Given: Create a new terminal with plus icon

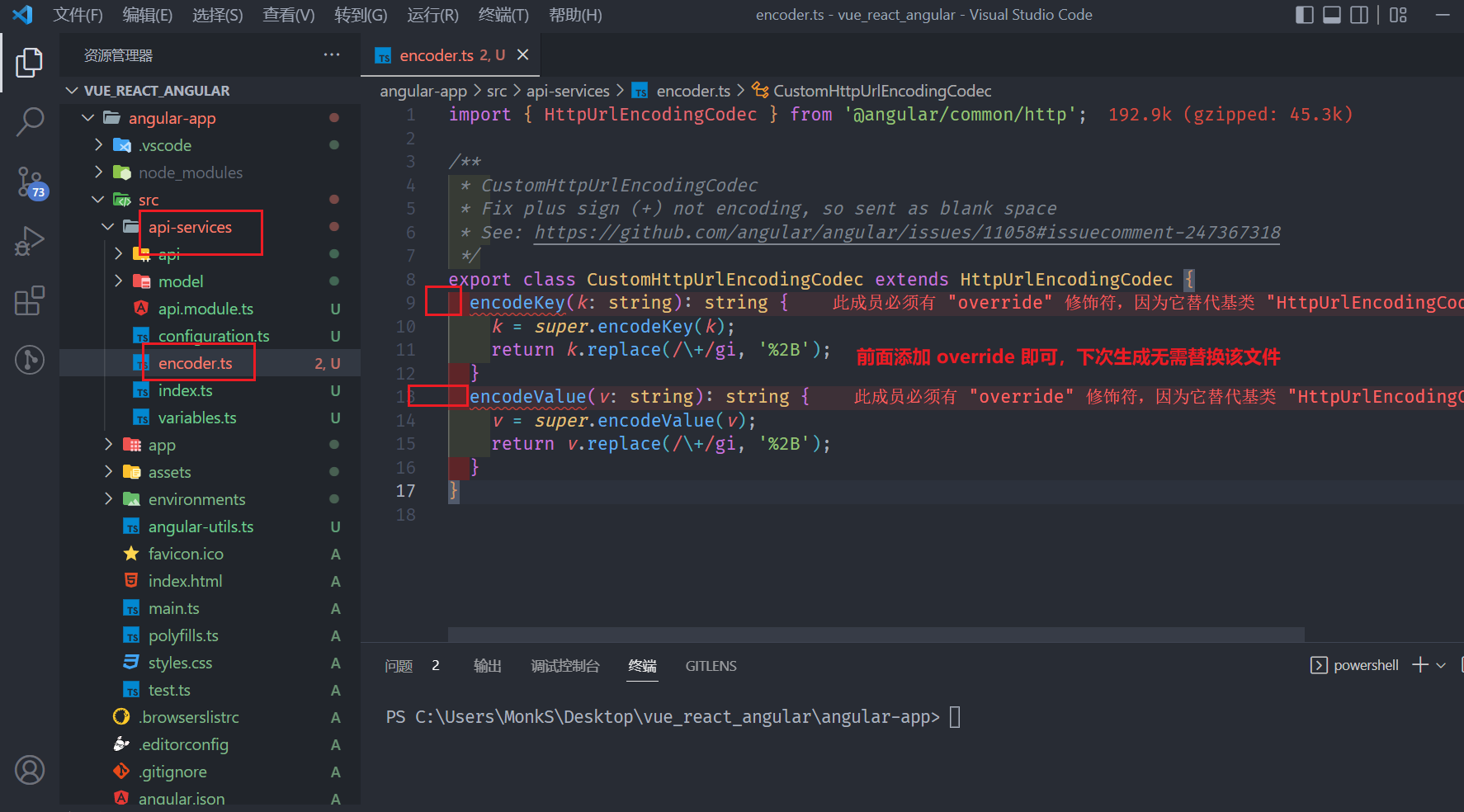Looking at the screenshot, I should 1419,665.
